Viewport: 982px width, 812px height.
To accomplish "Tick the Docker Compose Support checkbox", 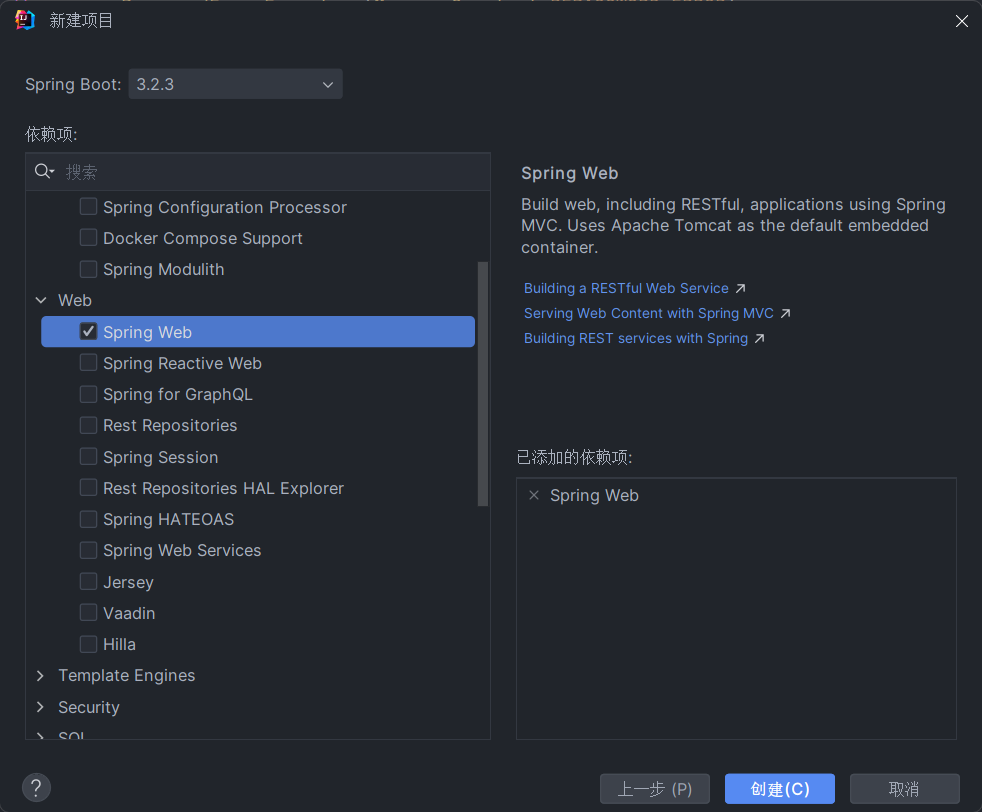I will click(88, 238).
